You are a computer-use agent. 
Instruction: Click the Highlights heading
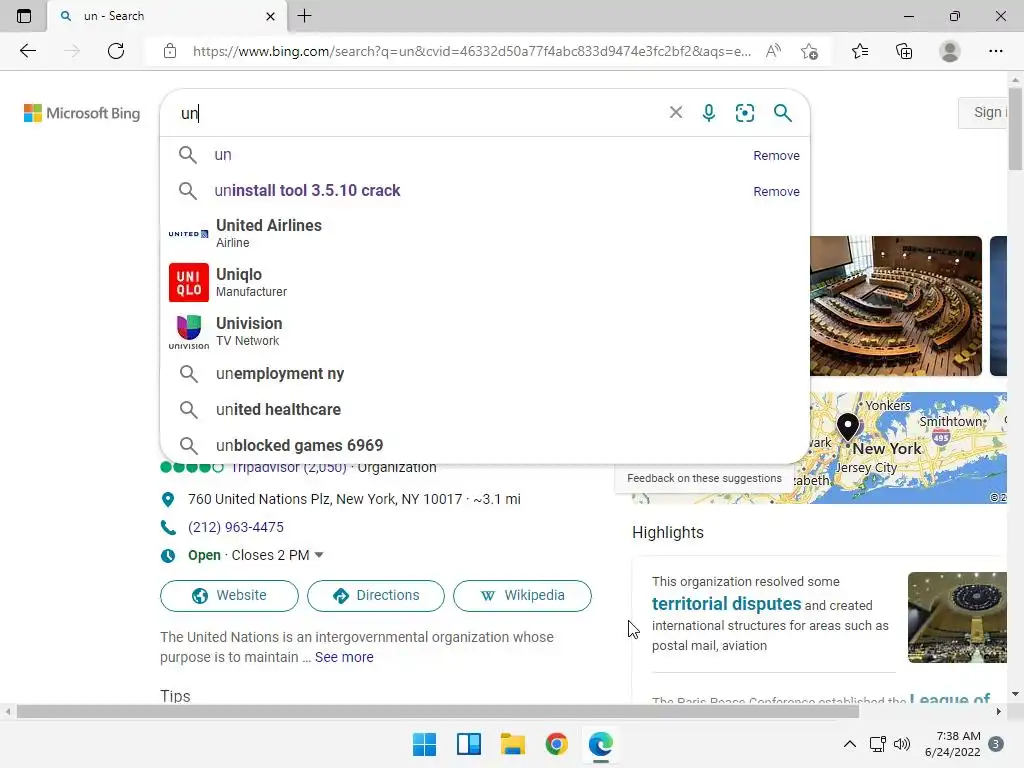667,533
